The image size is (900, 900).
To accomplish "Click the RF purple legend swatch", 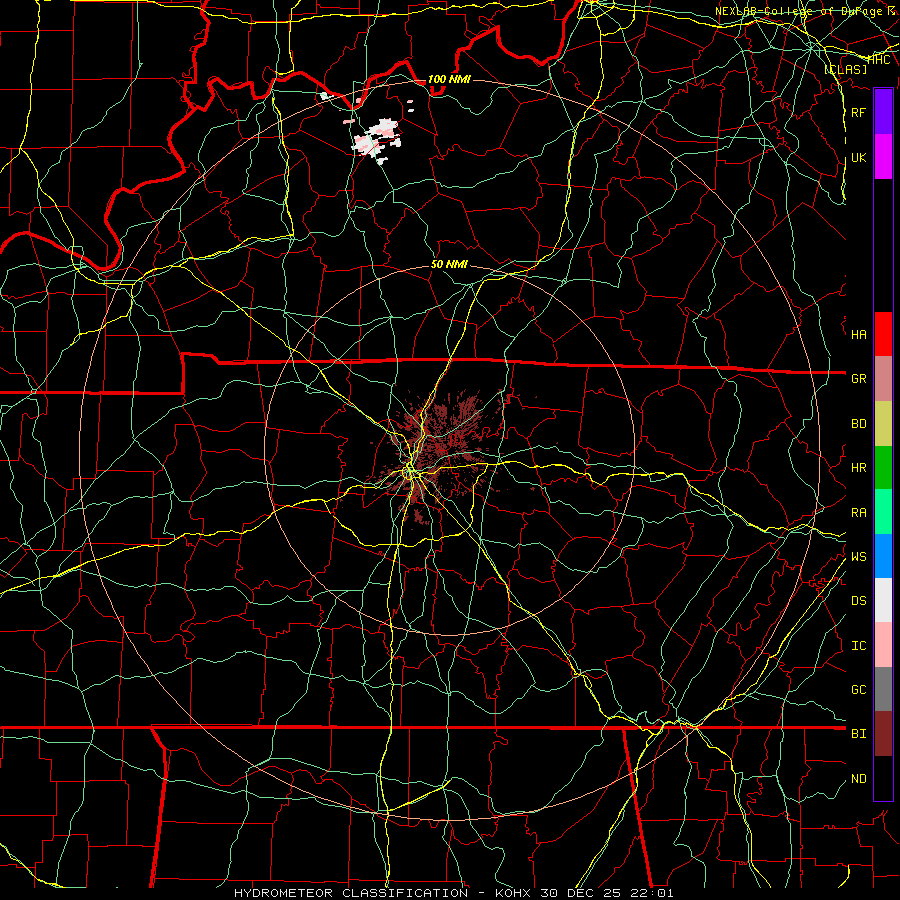I will click(883, 112).
